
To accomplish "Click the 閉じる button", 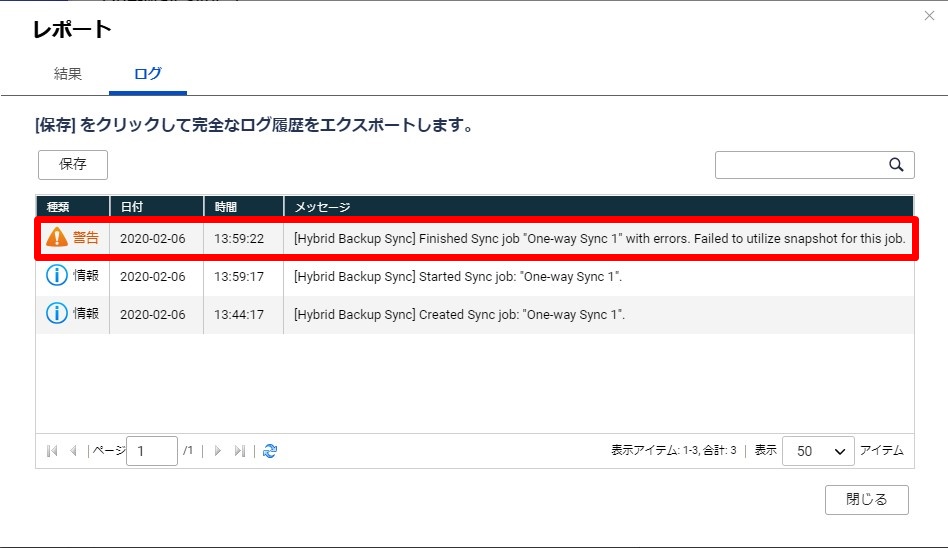I will click(x=866, y=500).
